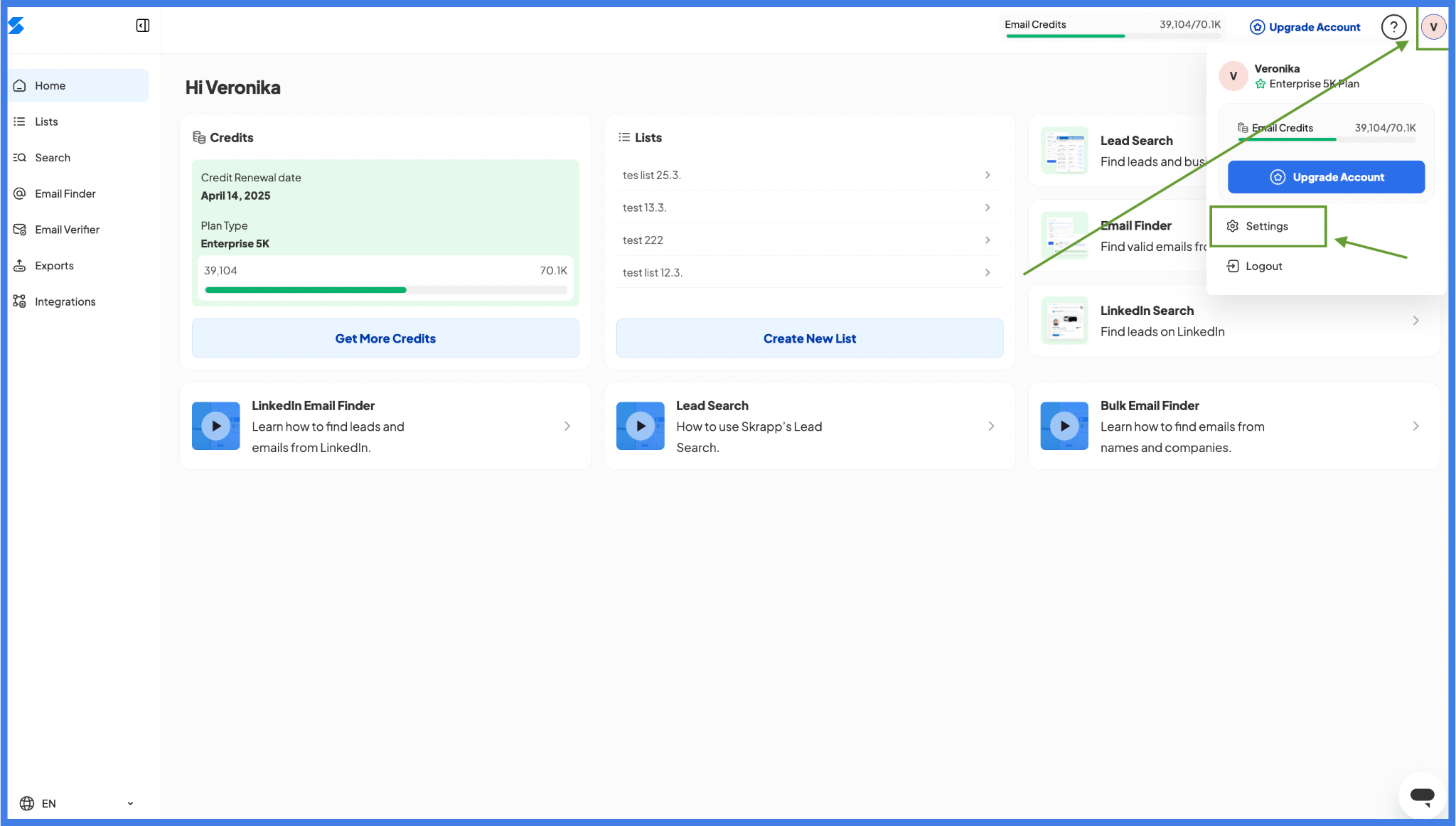1456x826 pixels.
Task: Click chevron on Lead Search tutorial card
Action: coord(991,427)
